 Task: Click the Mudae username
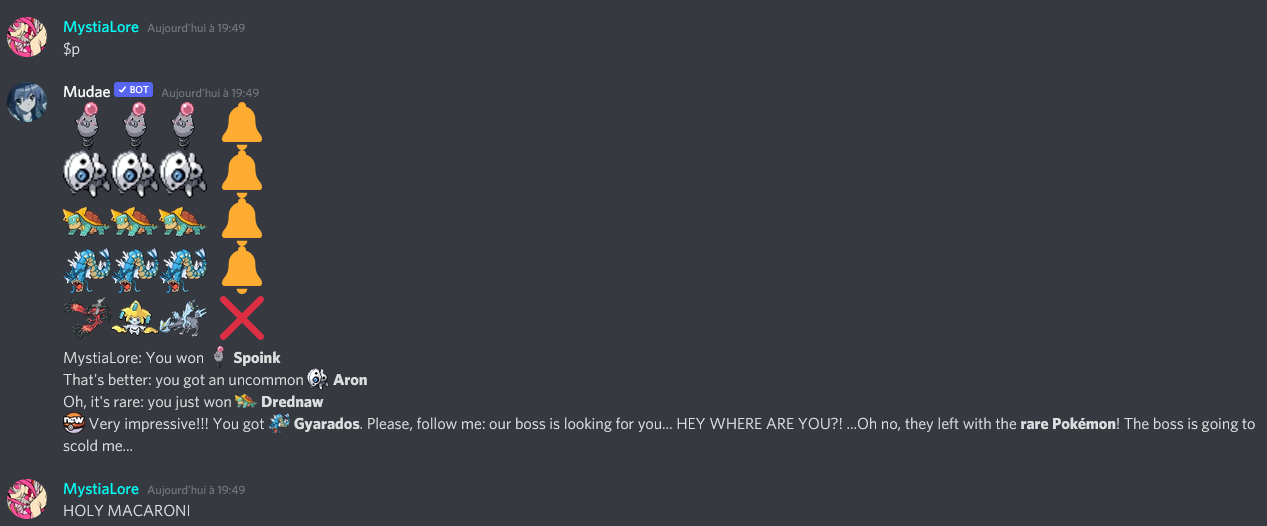click(x=86, y=91)
